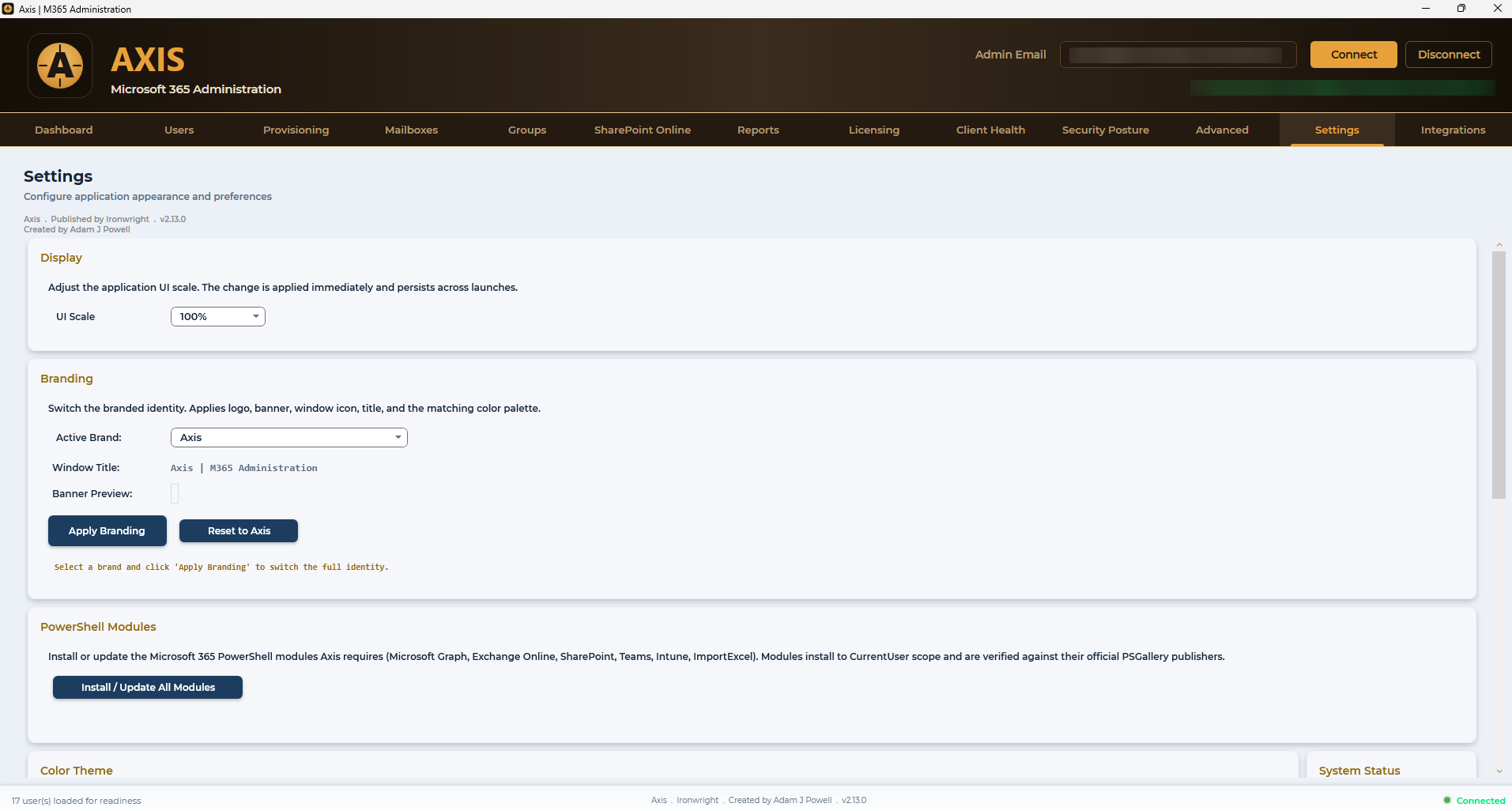Viewport: 1512px width, 811px height.
Task: Open the Dashboard tab
Action: pos(64,130)
